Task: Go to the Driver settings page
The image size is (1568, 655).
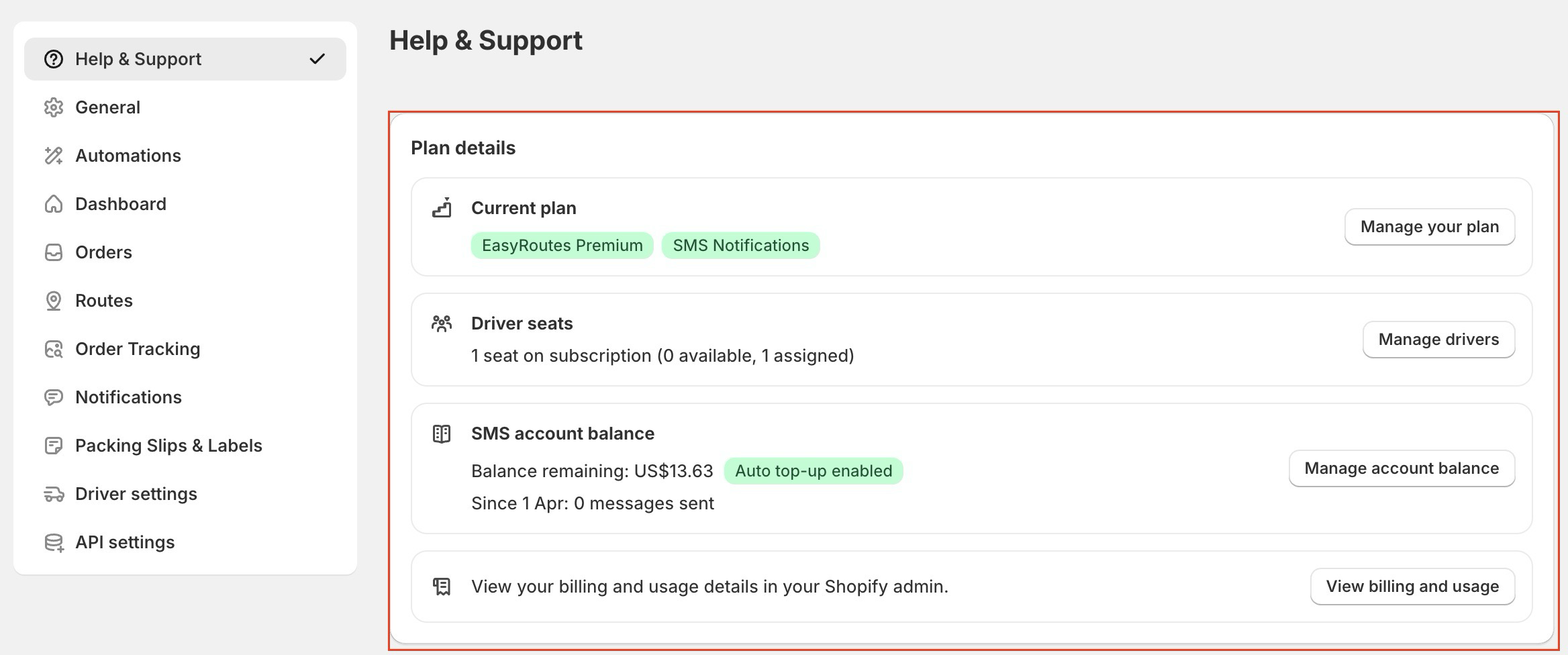Action: (x=136, y=494)
